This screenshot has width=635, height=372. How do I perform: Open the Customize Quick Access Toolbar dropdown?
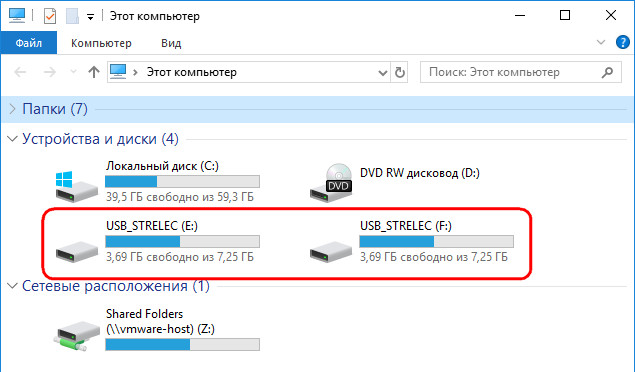click(90, 17)
